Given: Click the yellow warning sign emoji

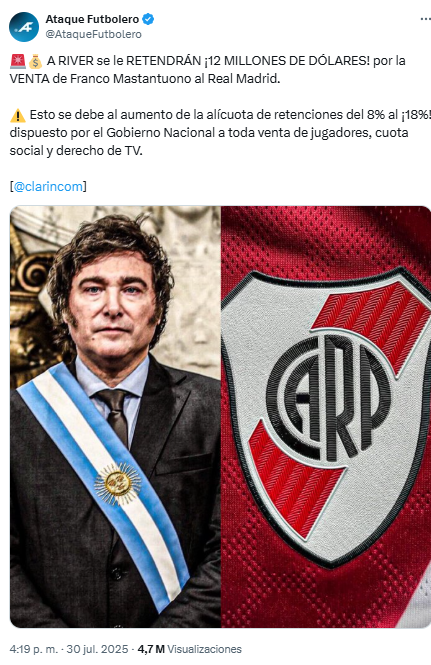Looking at the screenshot, I should (x=18, y=115).
